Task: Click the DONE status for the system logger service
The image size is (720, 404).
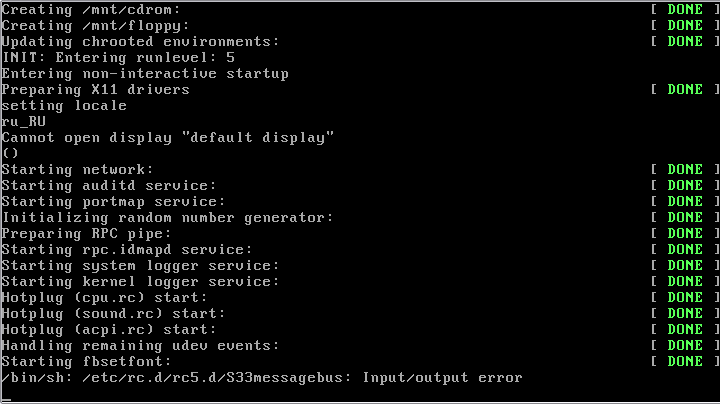Action: click(x=685, y=265)
